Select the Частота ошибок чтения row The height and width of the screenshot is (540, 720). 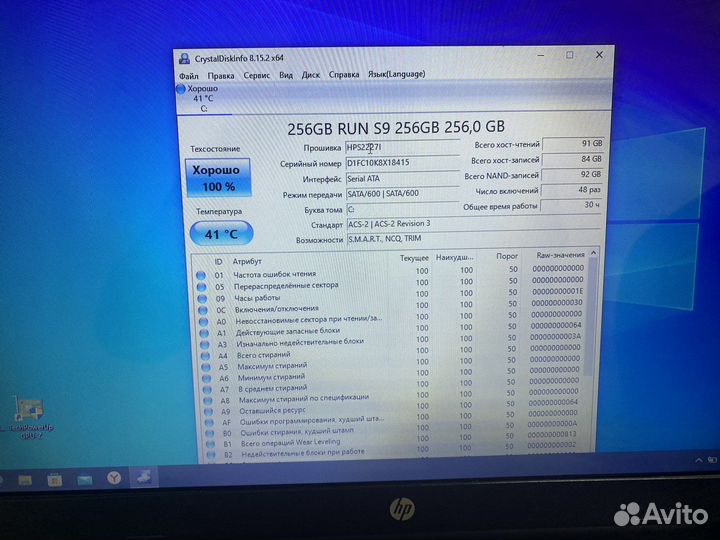(392, 272)
